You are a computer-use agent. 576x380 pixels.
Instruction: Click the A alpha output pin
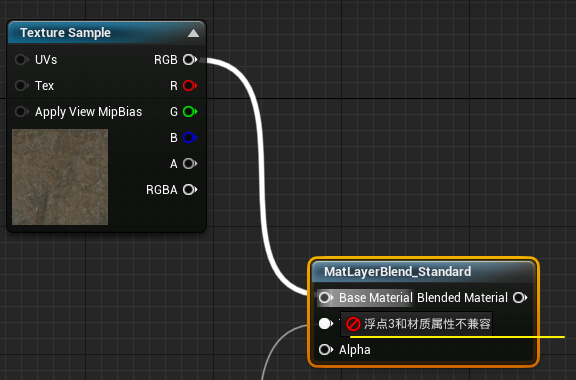[190, 164]
